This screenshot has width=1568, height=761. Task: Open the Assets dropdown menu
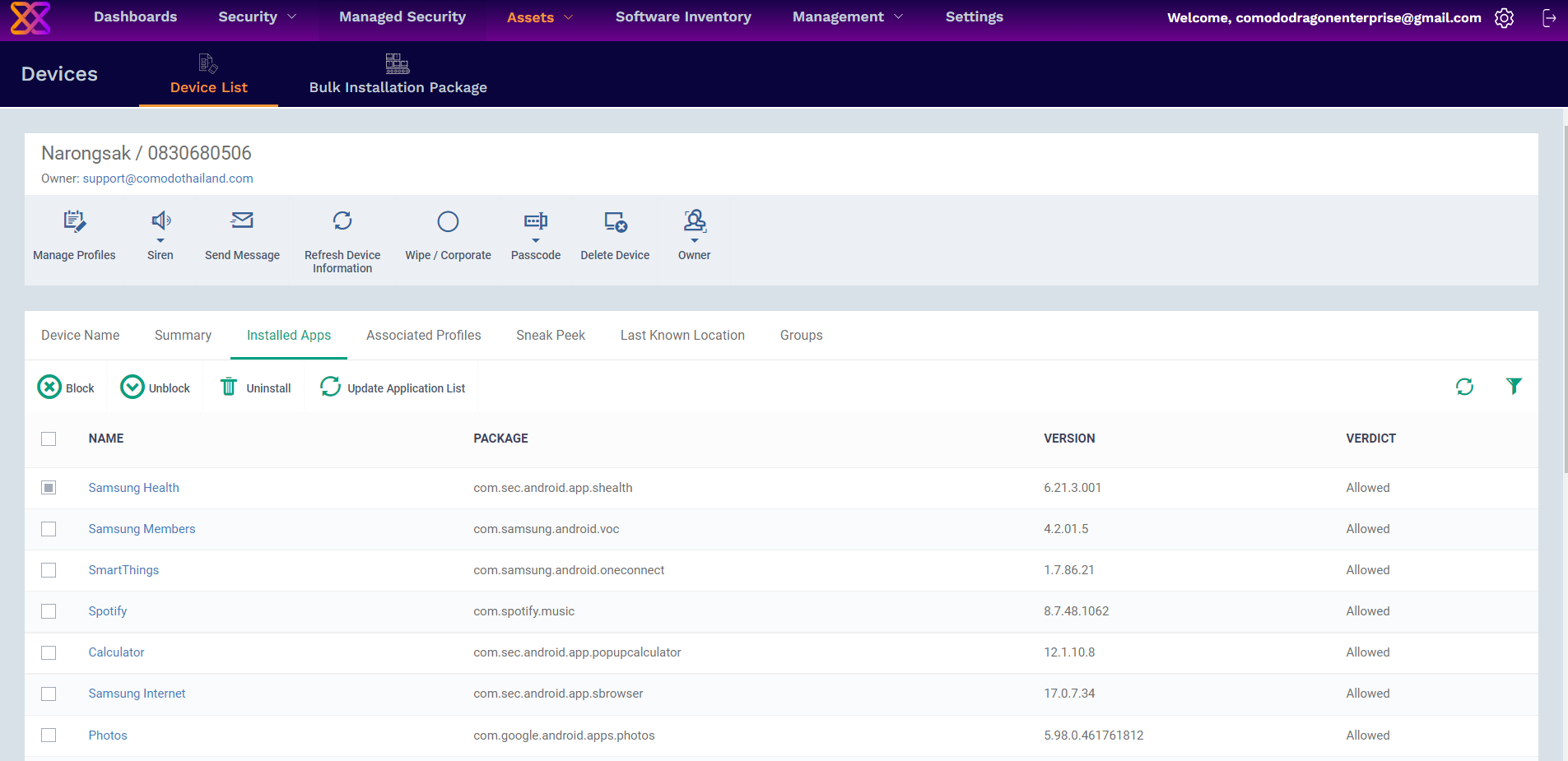tap(539, 17)
